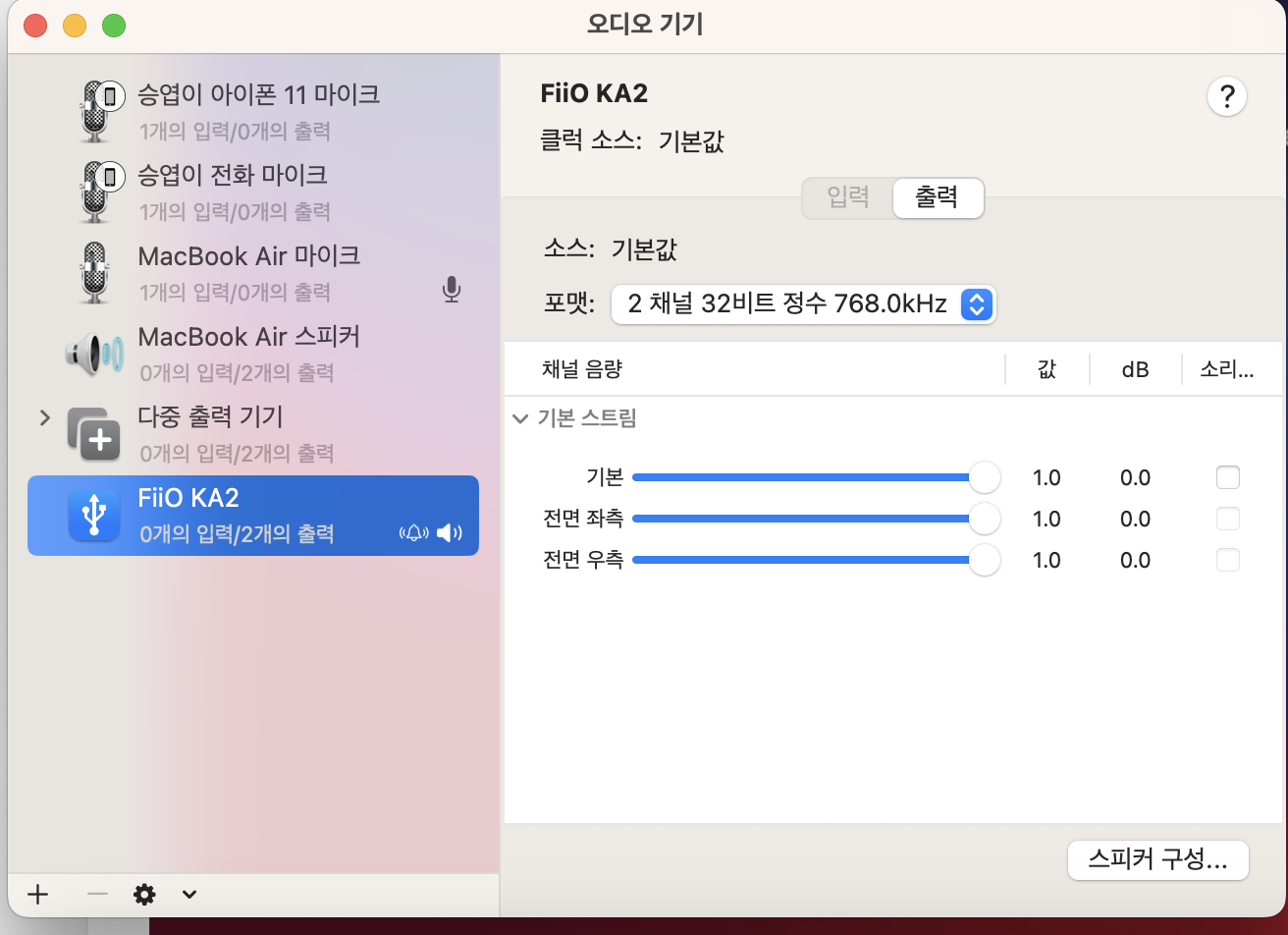Viewport: 1288px width, 935px height.
Task: Click the green zoom window button
Action: pyautogui.click(x=114, y=25)
